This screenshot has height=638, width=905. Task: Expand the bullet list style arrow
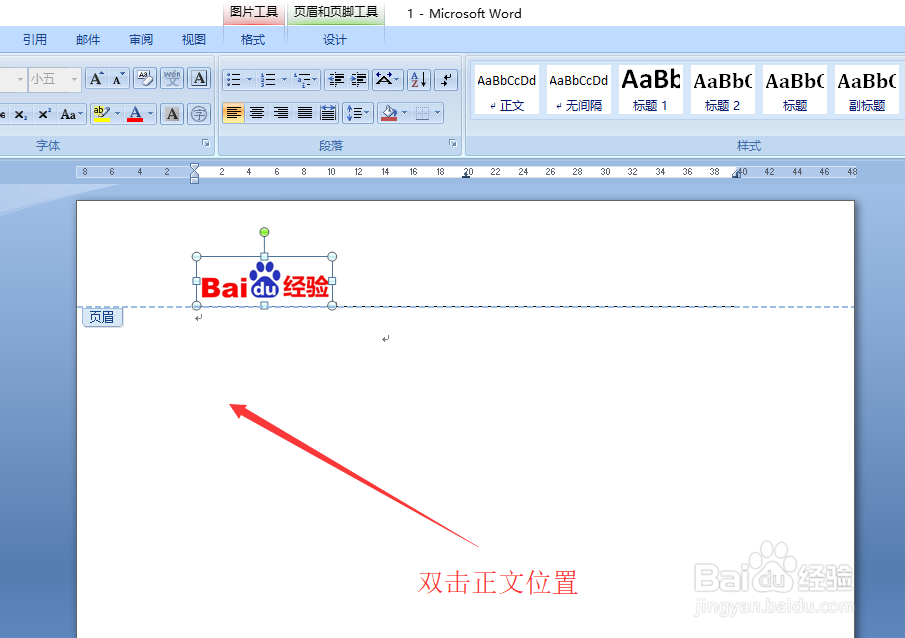249,80
